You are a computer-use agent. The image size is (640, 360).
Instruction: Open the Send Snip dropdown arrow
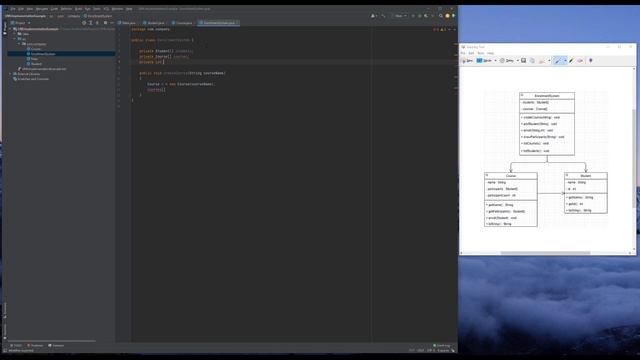click(x=549, y=60)
